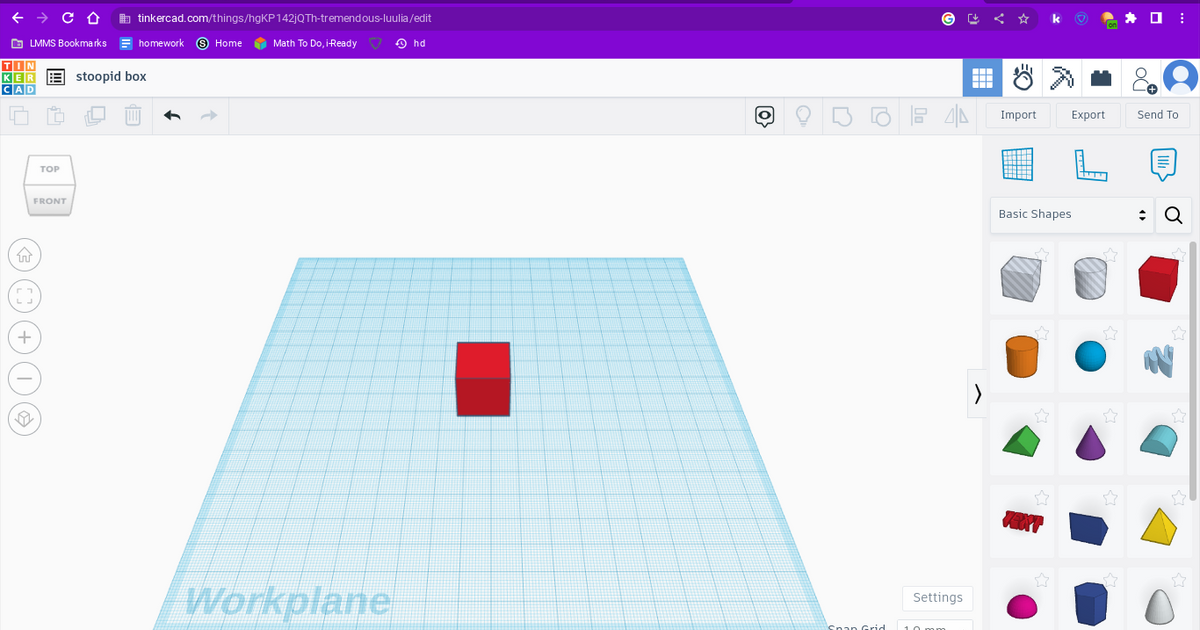
Task: Collapse the shapes panel with the chevron
Action: (x=977, y=394)
